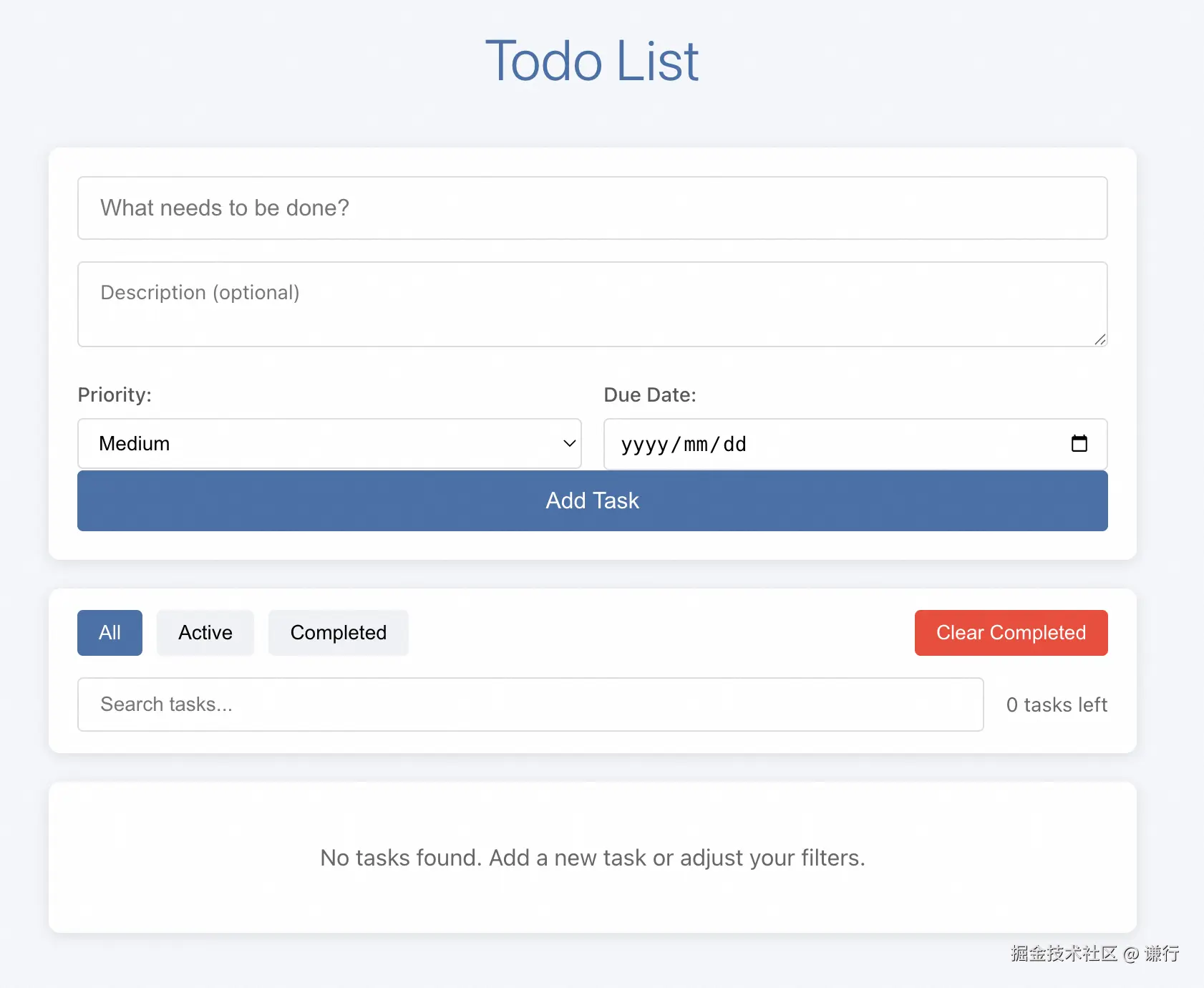1204x988 pixels.
Task: Focus the "What needs to be done?" field
Action: 592,208
